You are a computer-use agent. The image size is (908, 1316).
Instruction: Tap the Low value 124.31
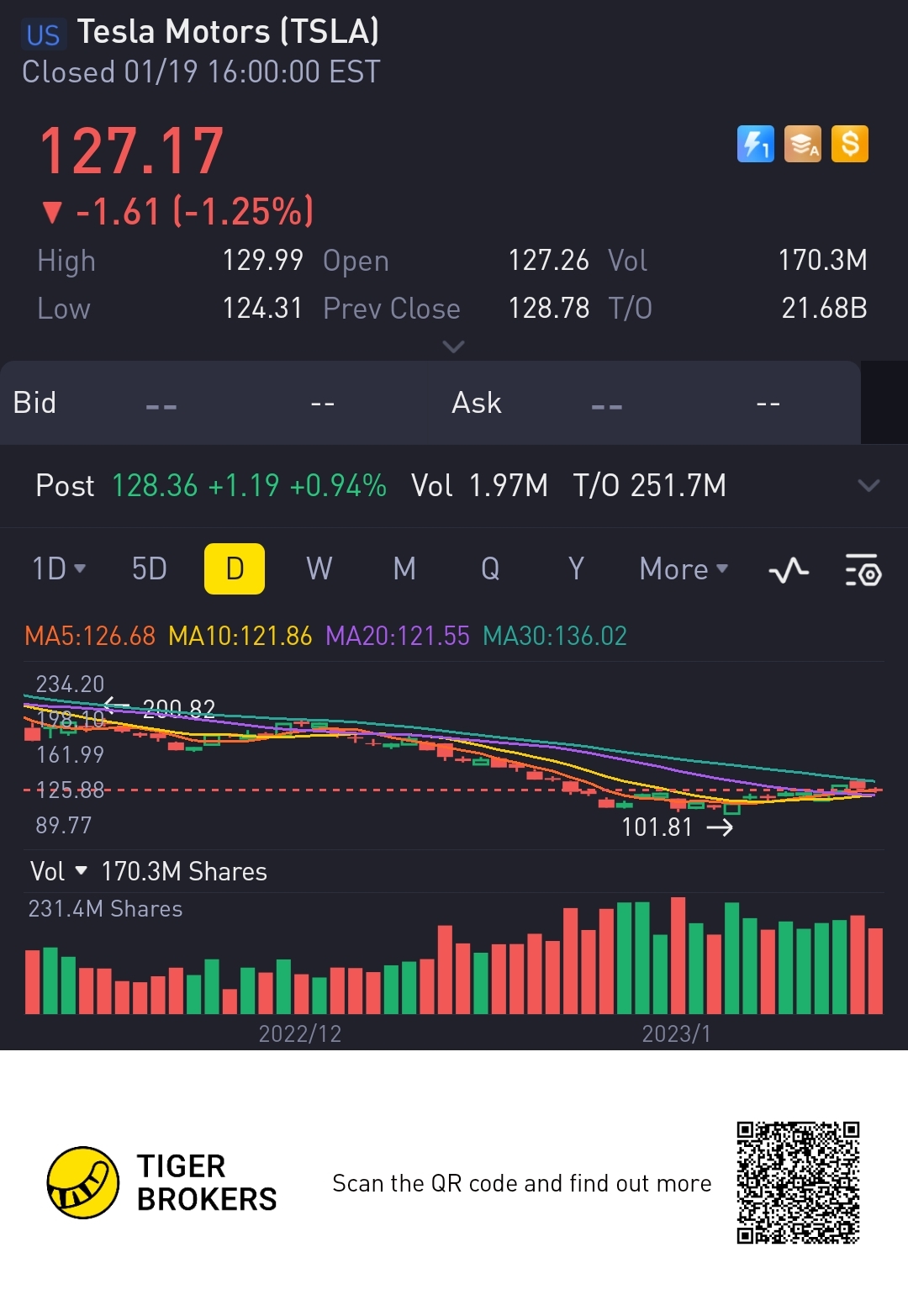coord(262,309)
